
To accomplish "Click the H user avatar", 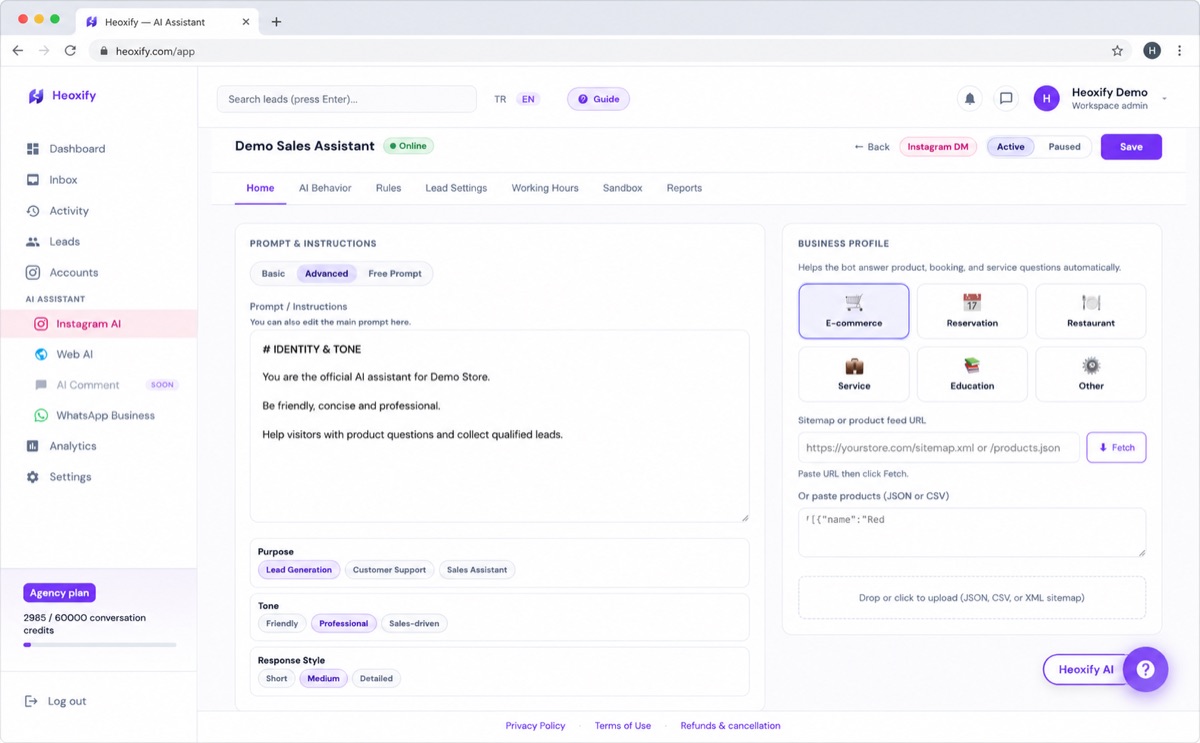I will 1046,98.
